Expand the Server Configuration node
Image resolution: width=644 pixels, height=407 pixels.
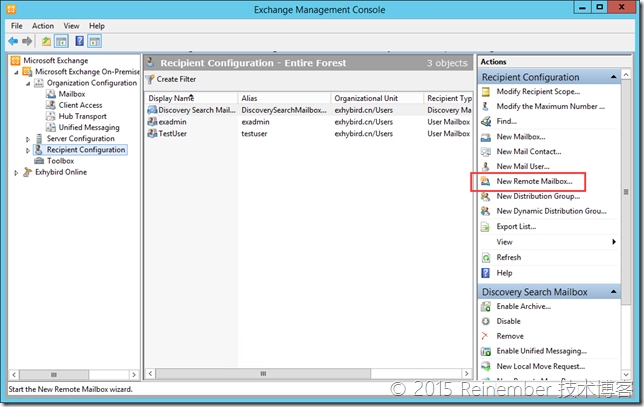tap(28, 139)
